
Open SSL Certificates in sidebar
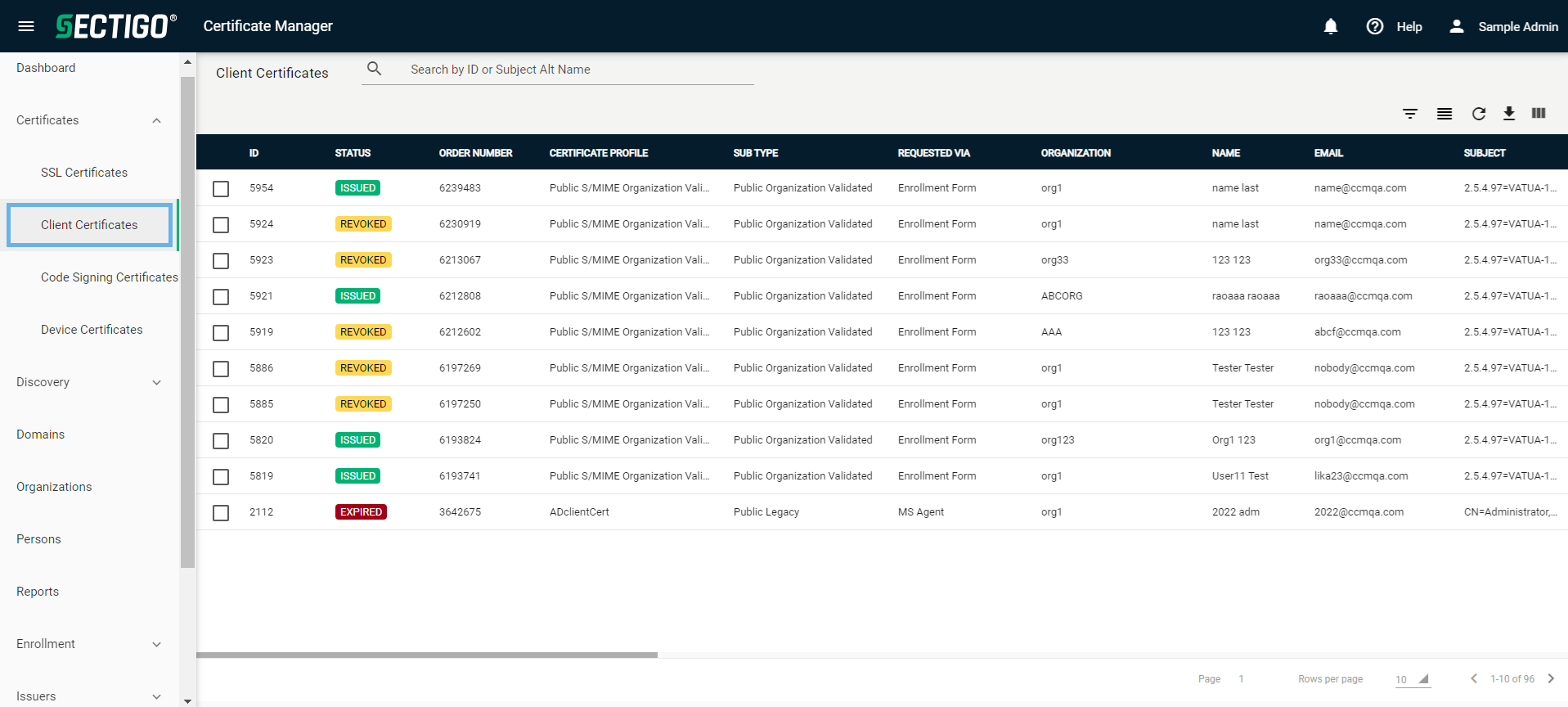[x=84, y=173]
